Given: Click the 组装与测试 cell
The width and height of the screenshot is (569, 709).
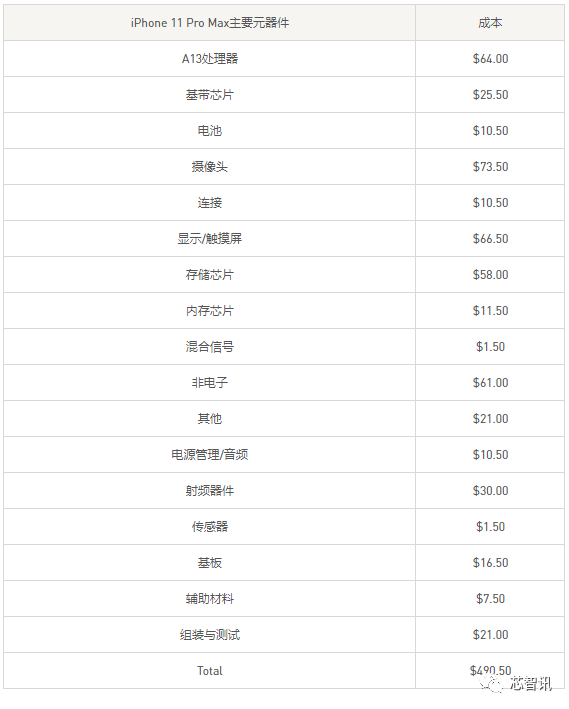Looking at the screenshot, I should [209, 635].
